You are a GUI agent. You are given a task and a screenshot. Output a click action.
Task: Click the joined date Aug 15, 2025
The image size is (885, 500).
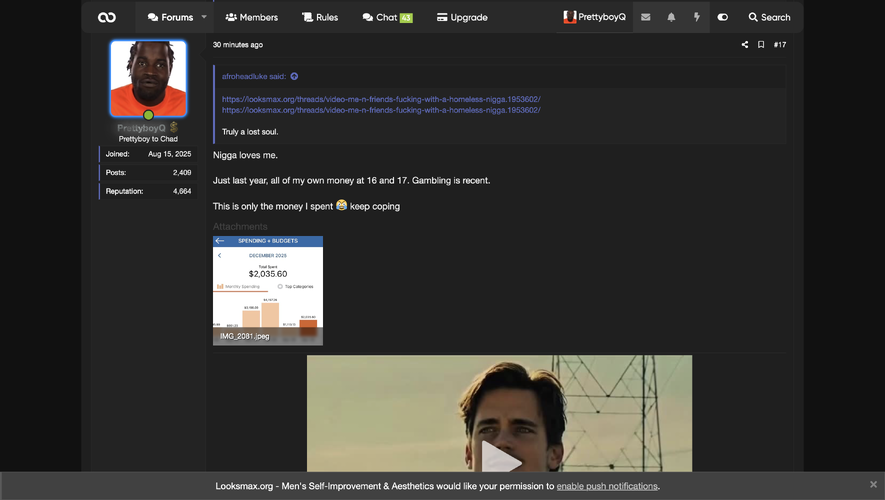[169, 154]
